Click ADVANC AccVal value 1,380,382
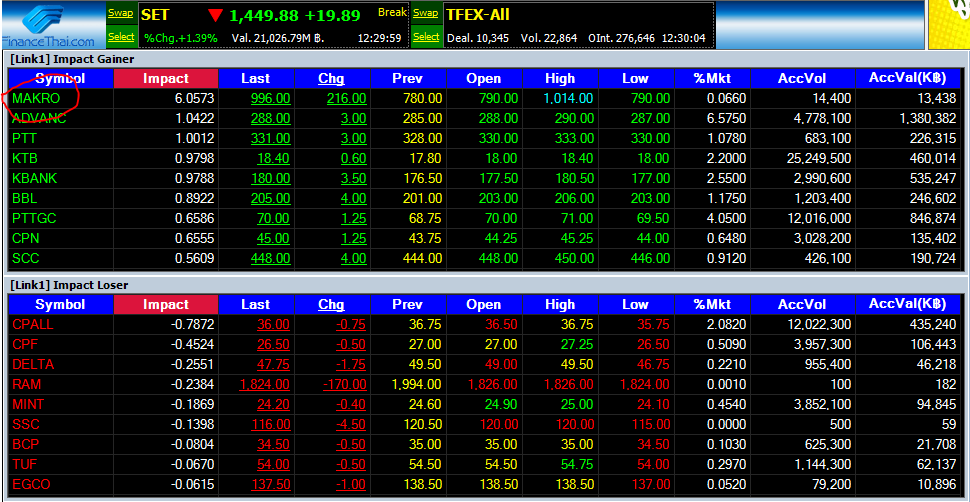 coord(925,118)
